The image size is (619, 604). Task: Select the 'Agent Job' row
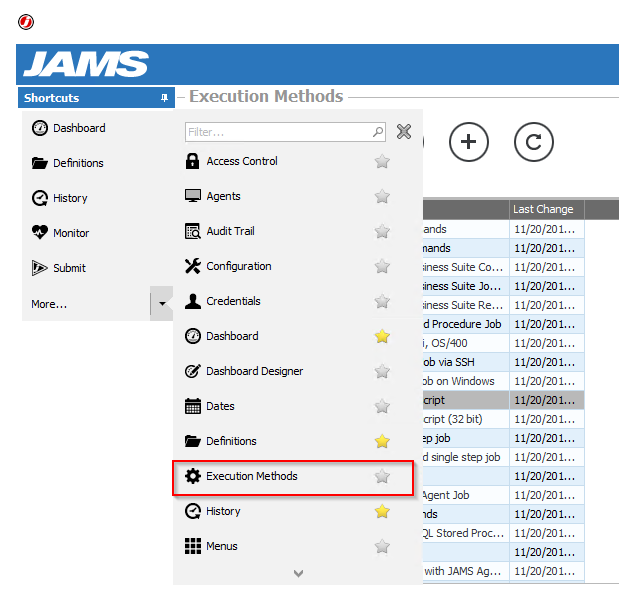[x=503, y=495]
